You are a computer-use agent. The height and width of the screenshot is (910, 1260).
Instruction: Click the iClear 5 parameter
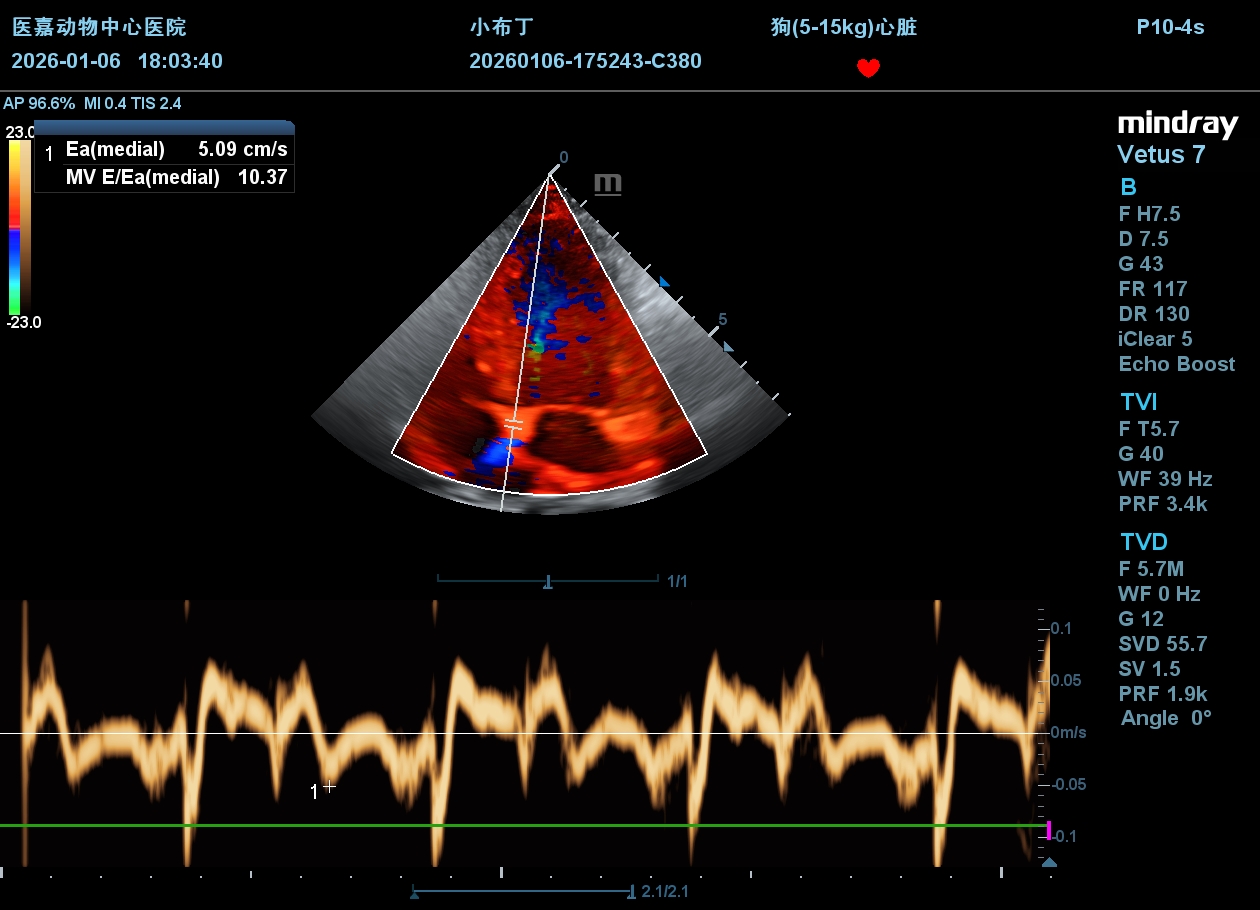point(1155,339)
